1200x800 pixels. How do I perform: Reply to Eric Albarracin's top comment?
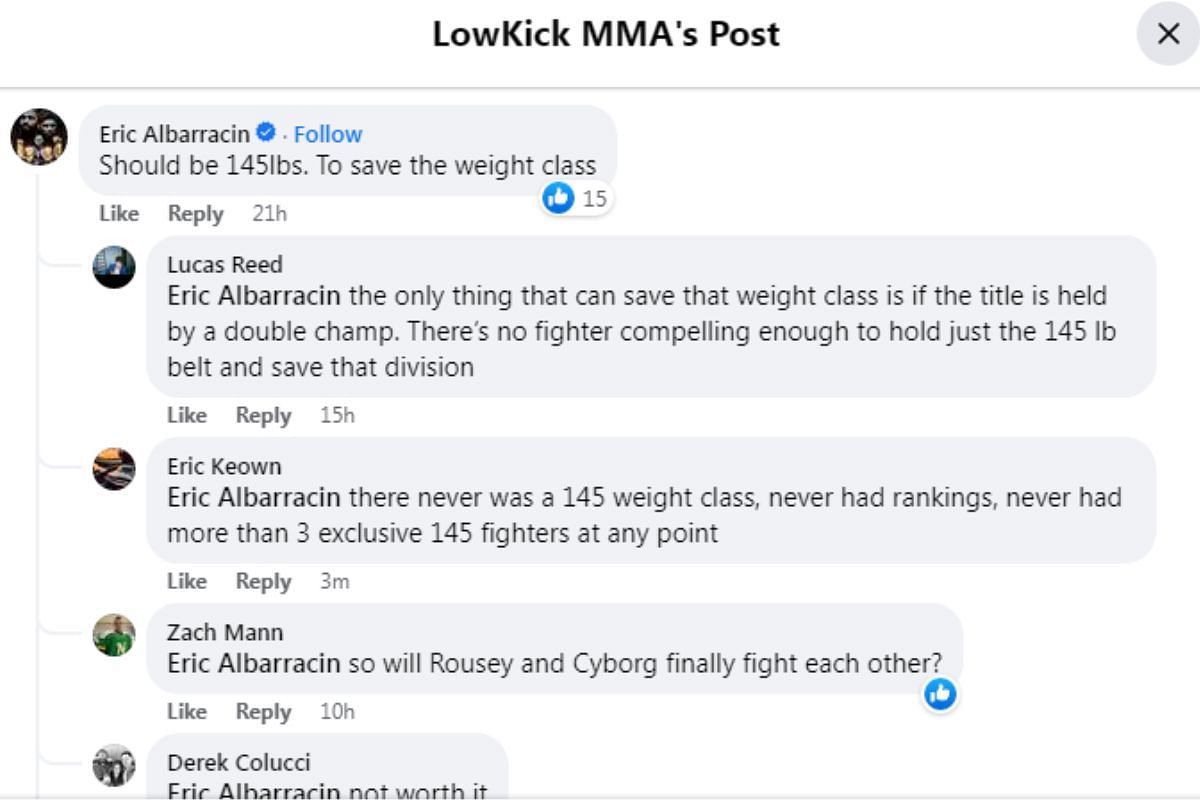[195, 213]
